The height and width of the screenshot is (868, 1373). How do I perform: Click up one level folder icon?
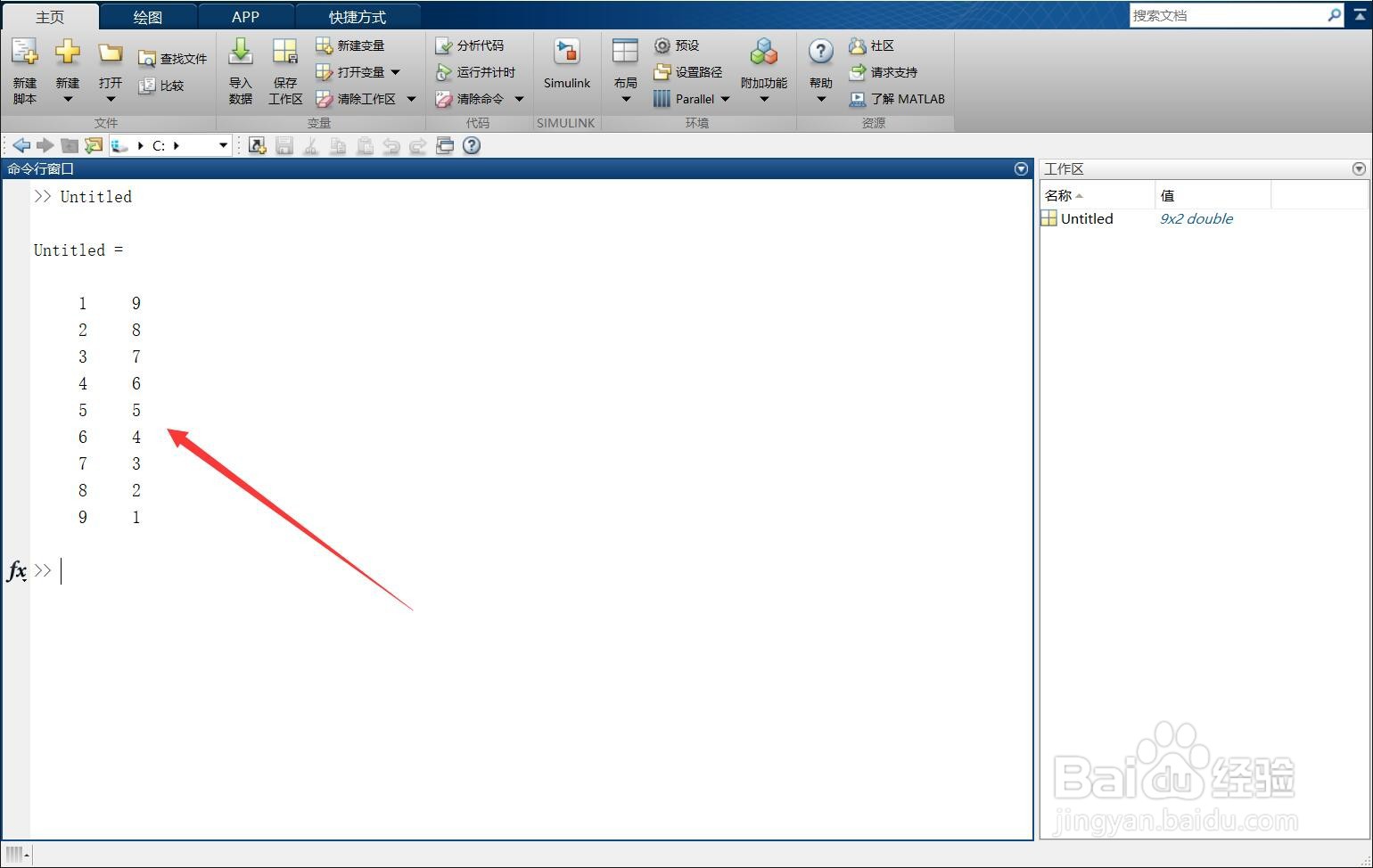click(70, 145)
